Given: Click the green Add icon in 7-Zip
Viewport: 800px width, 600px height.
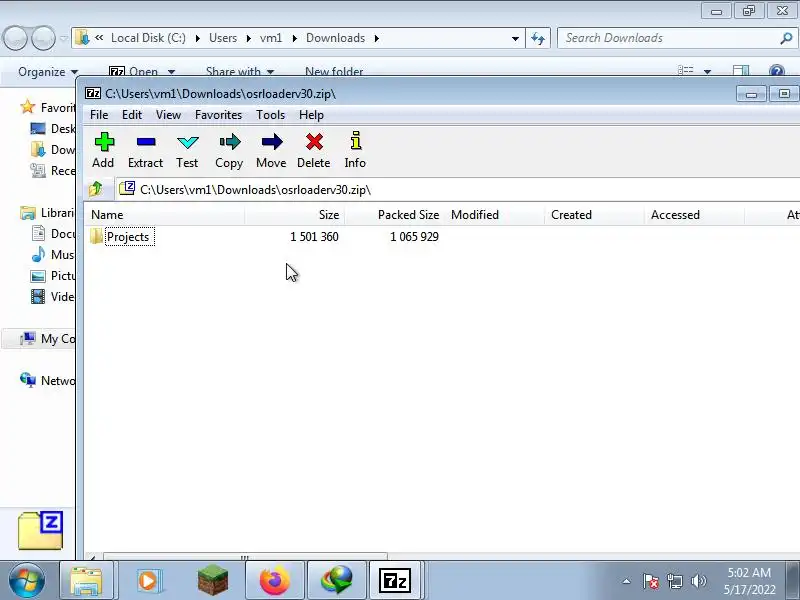Looking at the screenshot, I should tap(104, 142).
